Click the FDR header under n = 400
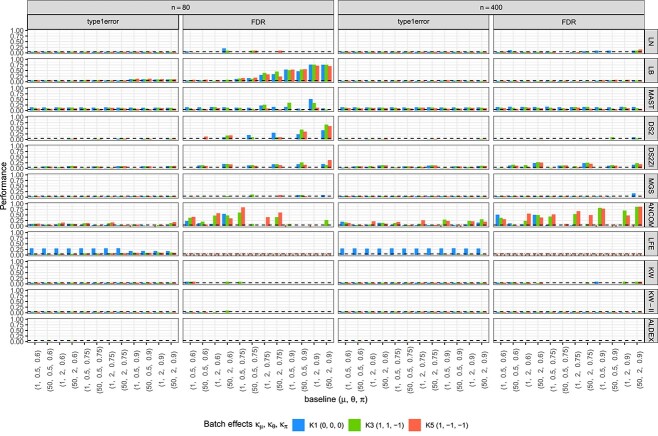Viewport: 658px width, 436px height. pos(569,22)
